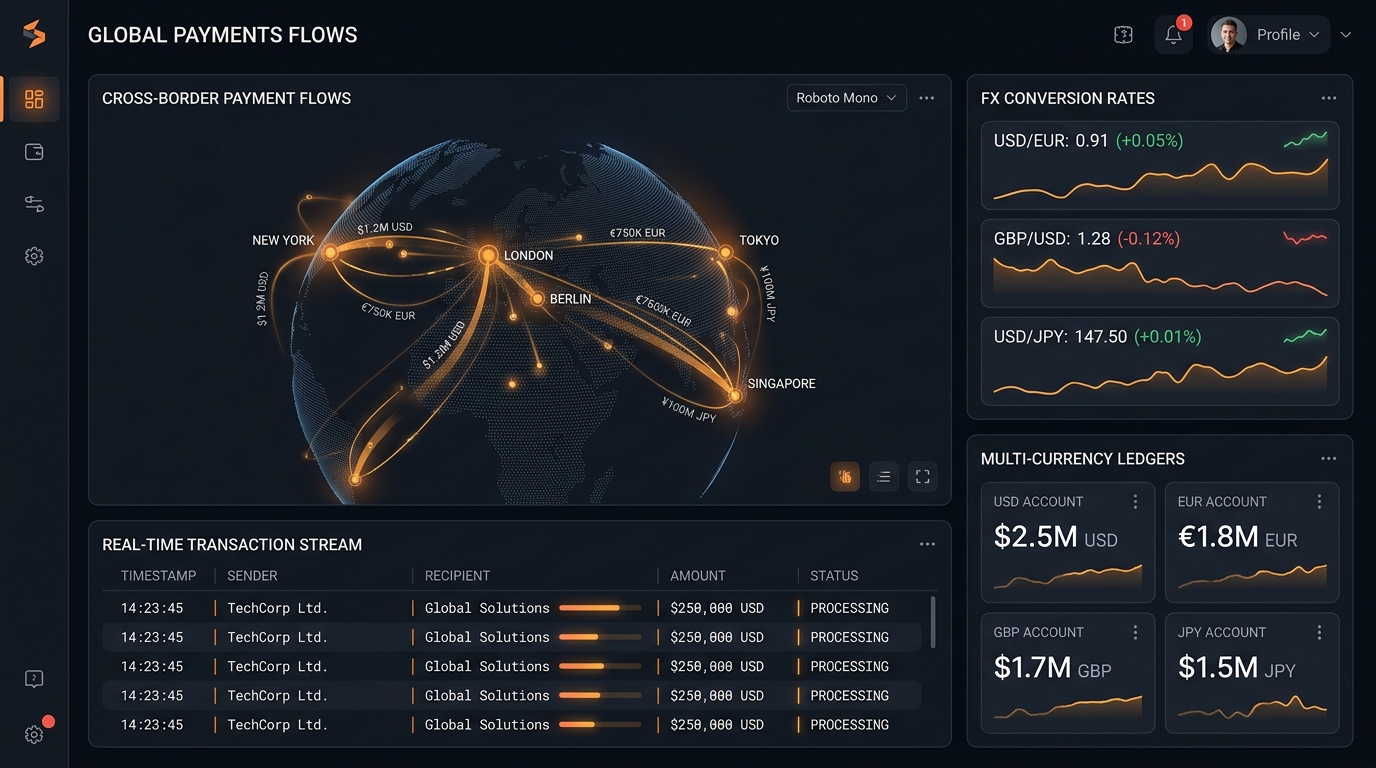Image resolution: width=1376 pixels, height=768 pixels.
Task: Open the wallet section in sidebar
Action: [x=34, y=152]
